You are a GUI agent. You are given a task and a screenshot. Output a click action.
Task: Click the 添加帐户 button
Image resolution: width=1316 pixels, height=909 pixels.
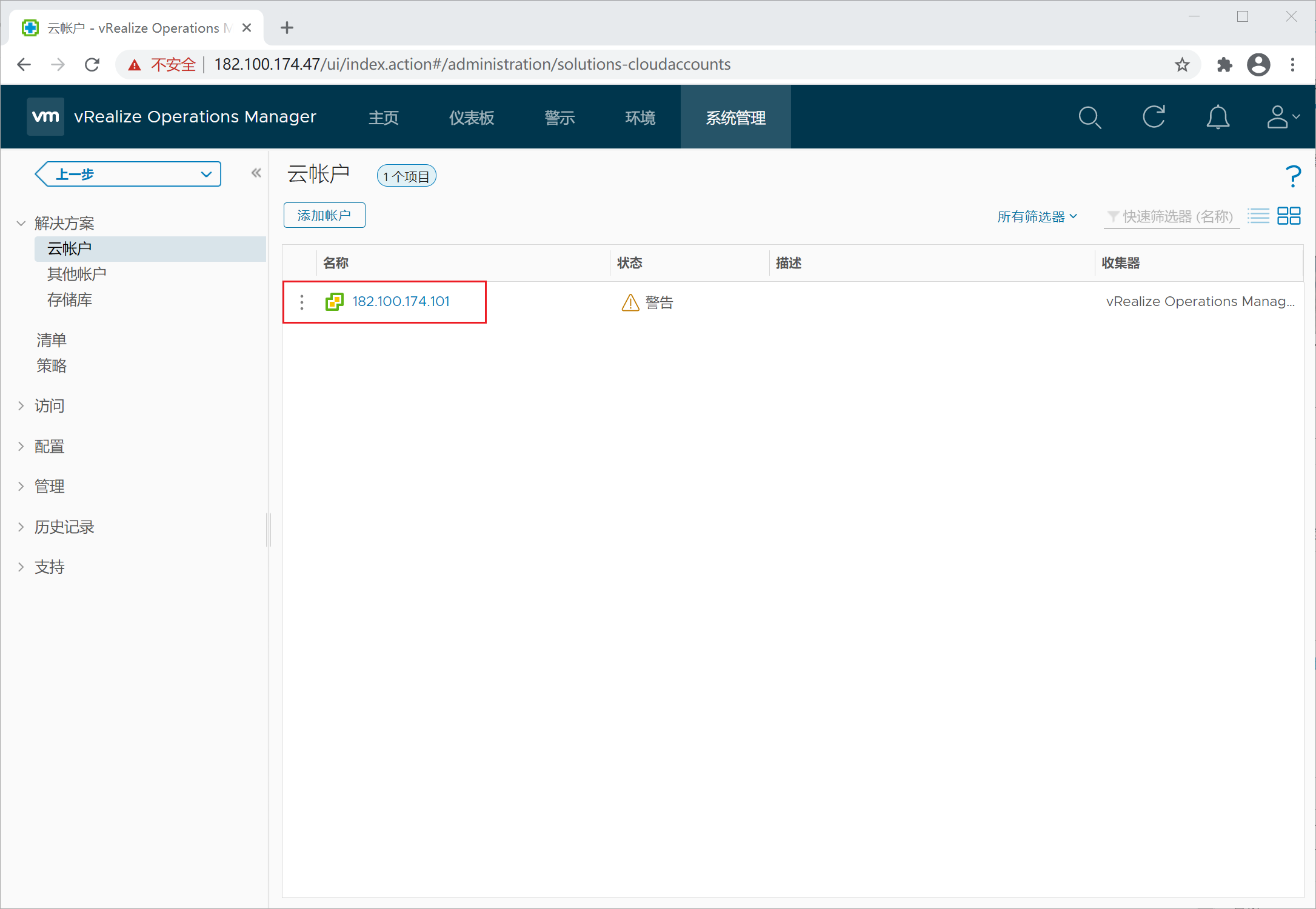(324, 216)
